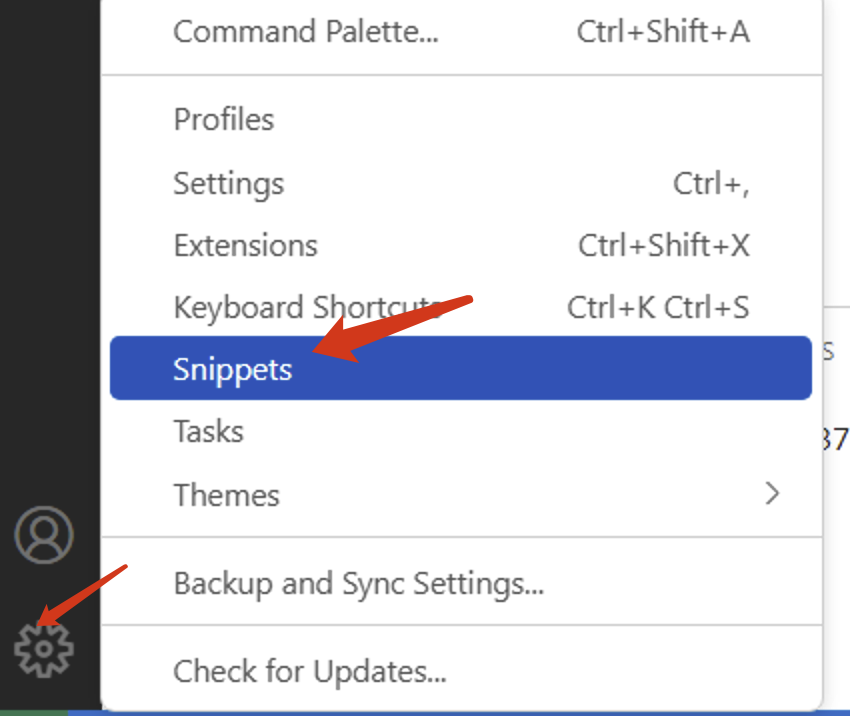Click the Ctrl+, shortcut hint beside Settings
This screenshot has height=716, width=850.
711,184
